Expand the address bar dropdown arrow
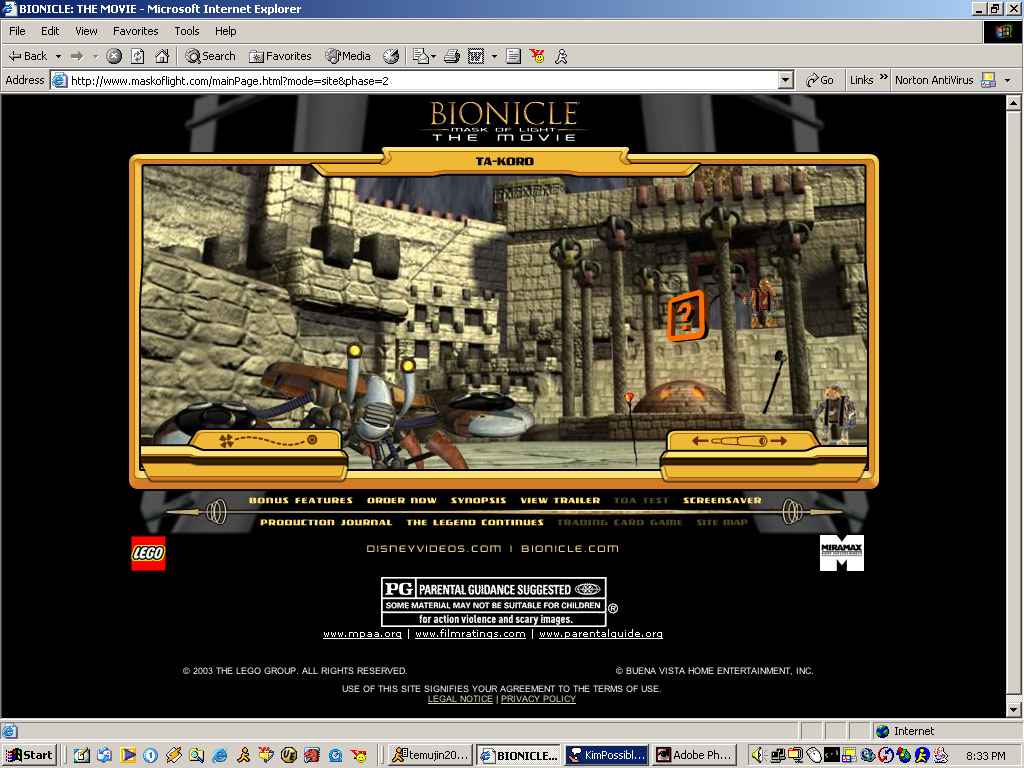The height and width of the screenshot is (768, 1024). [x=786, y=80]
